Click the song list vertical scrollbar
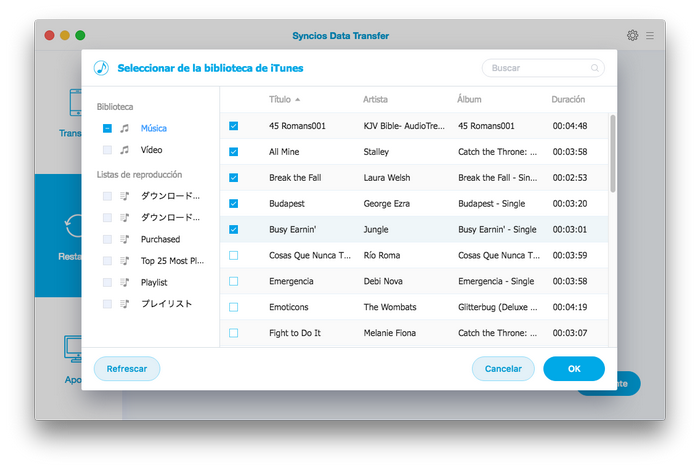The height and width of the screenshot is (470, 700). point(612,154)
